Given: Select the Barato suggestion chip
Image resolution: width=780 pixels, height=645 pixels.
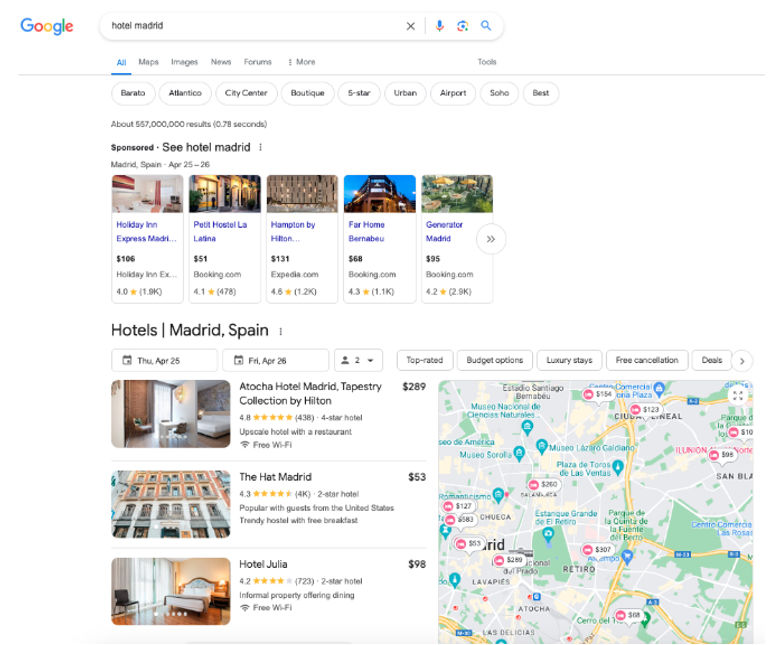Looking at the screenshot, I should coord(133,93).
